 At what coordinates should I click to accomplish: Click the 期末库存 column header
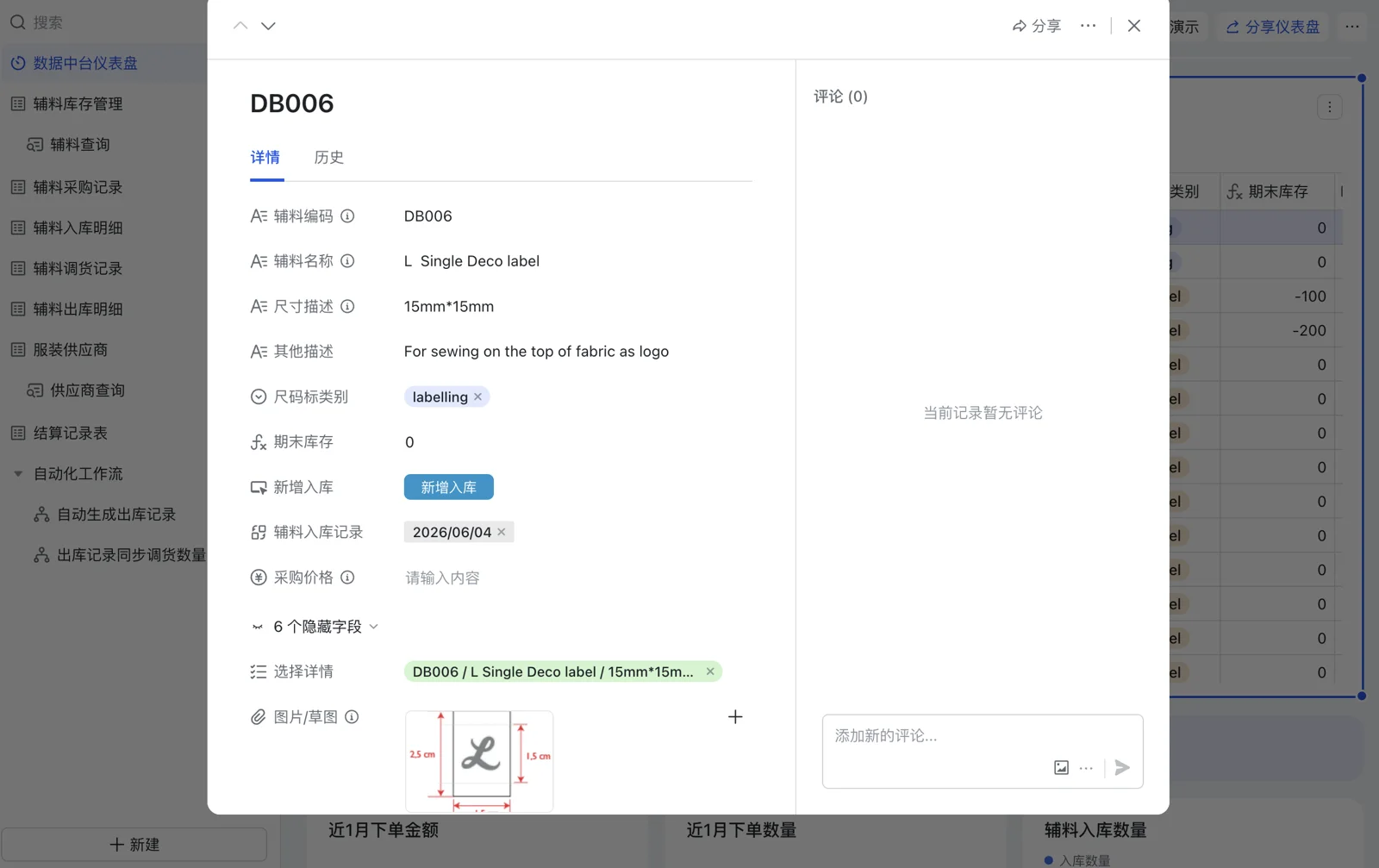[x=1277, y=191]
